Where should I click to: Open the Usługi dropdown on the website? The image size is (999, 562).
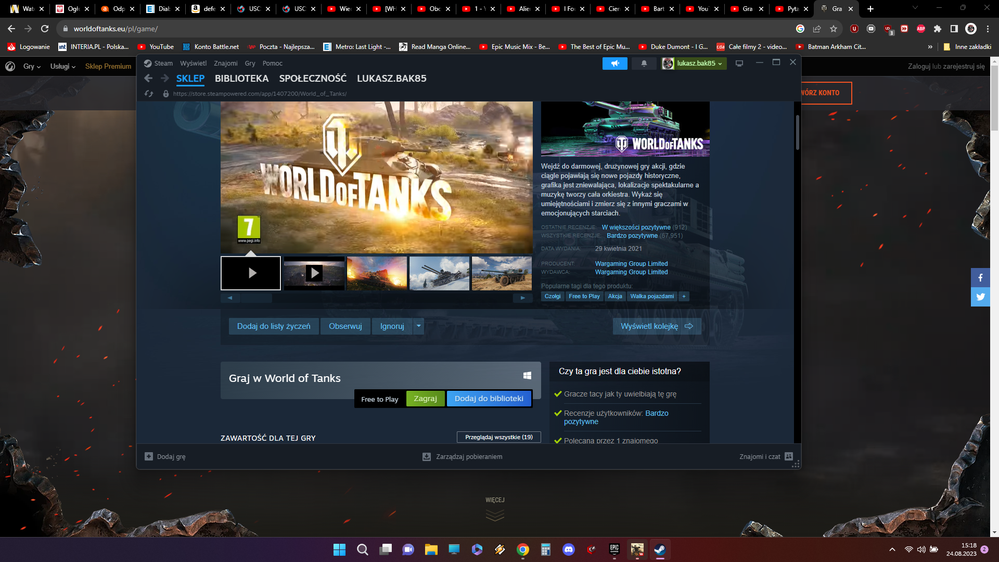tap(62, 66)
